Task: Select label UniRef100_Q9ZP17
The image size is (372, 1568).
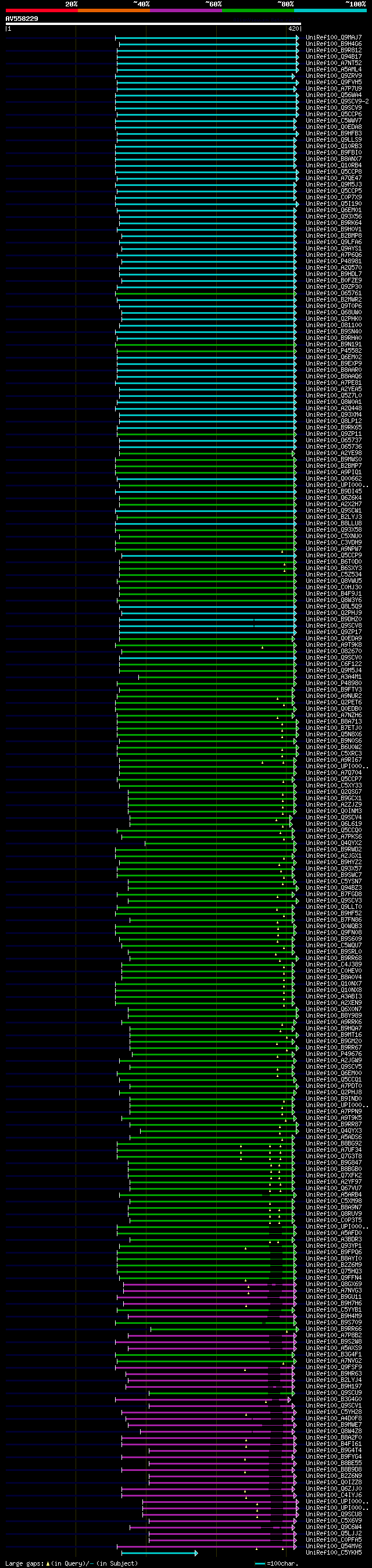Action: point(334,632)
